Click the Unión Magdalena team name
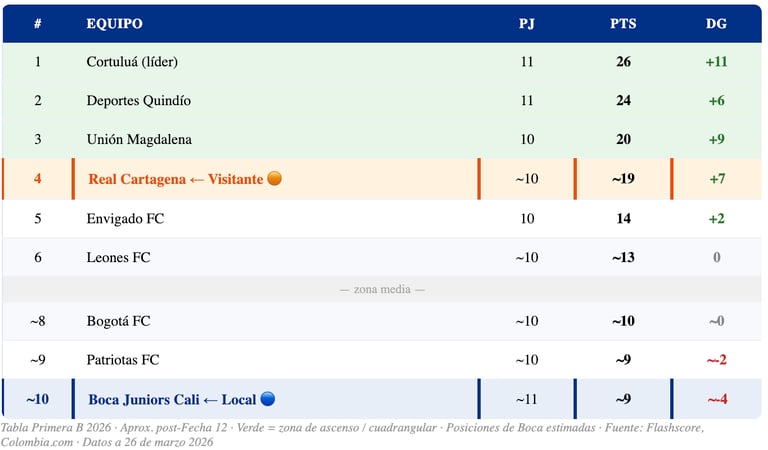 point(139,139)
